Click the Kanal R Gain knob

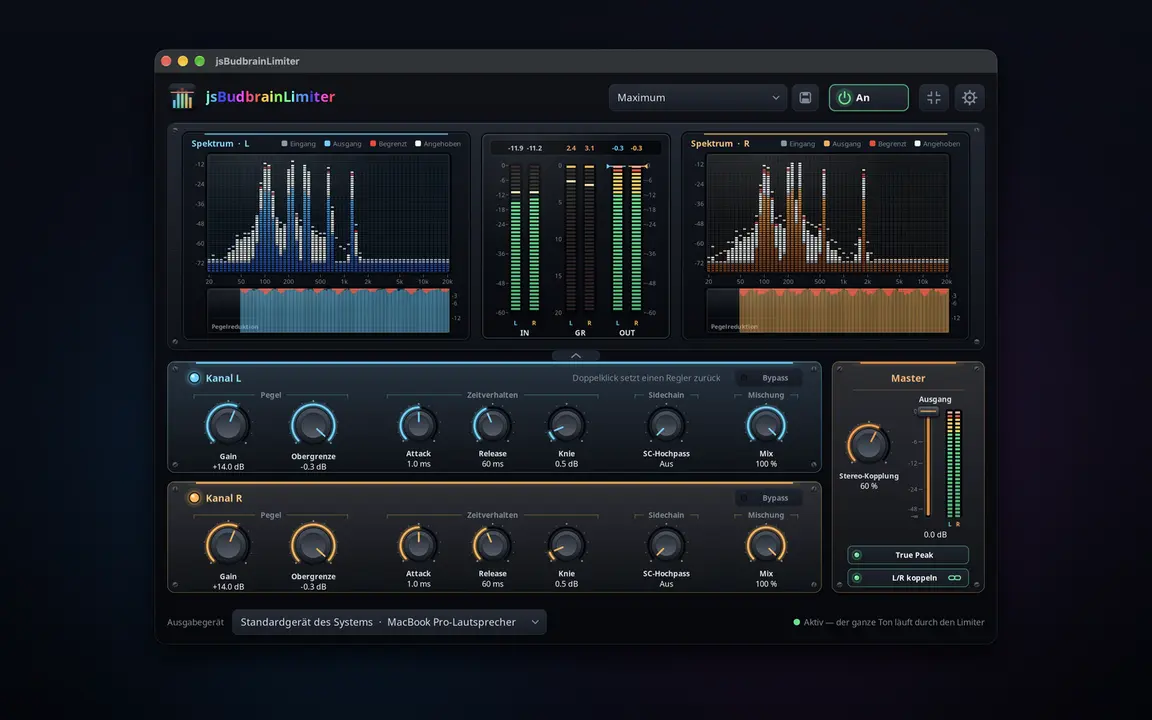pos(228,545)
